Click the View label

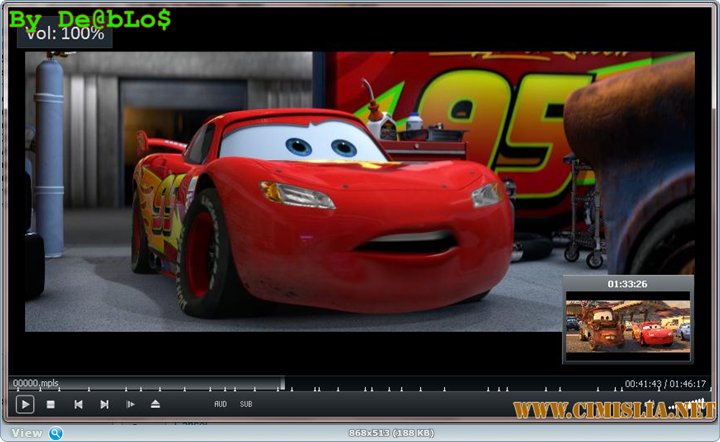tap(27, 433)
